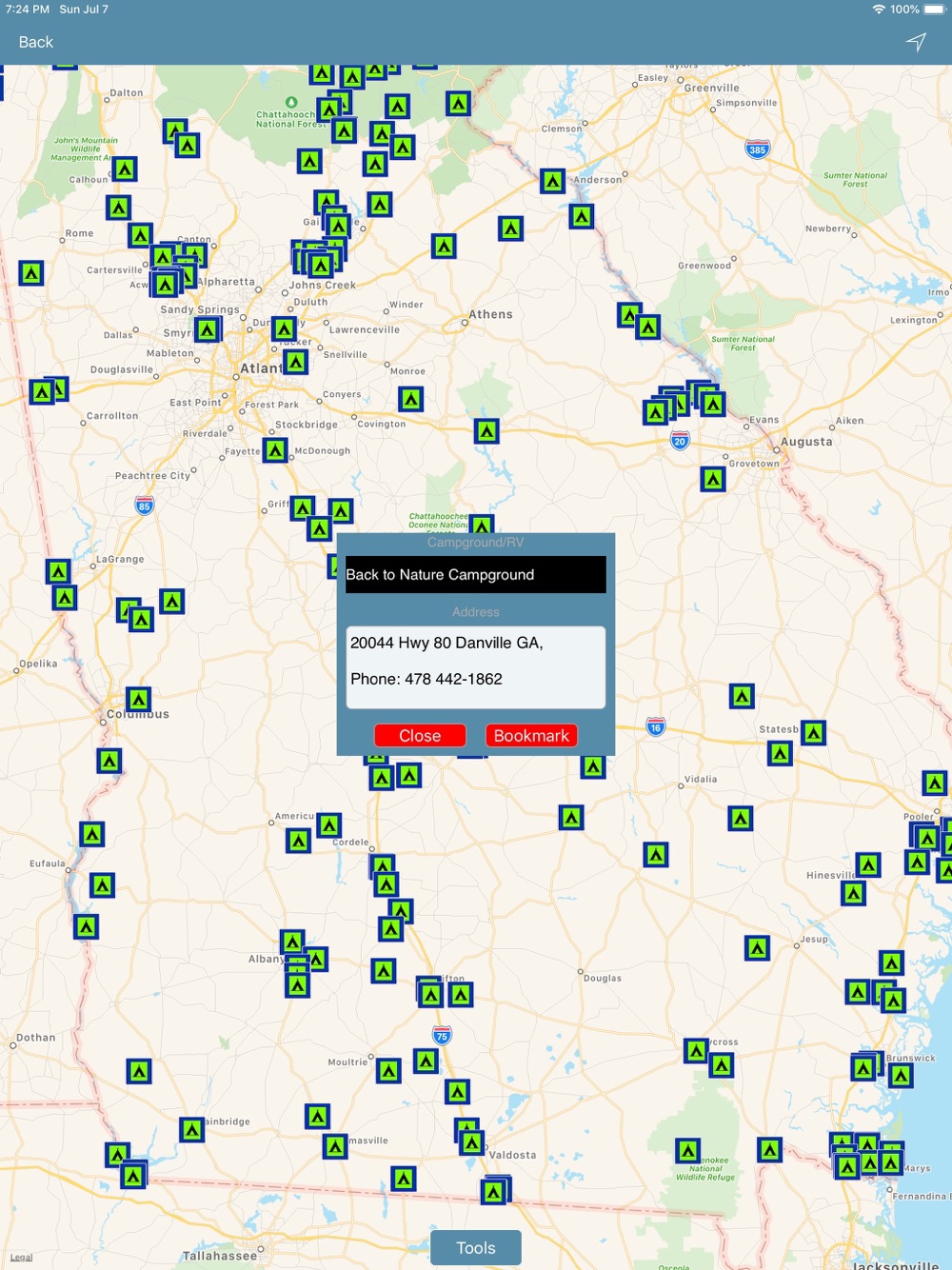Tap campground marker at Bainbridge
952x1270 pixels.
coord(192,1130)
